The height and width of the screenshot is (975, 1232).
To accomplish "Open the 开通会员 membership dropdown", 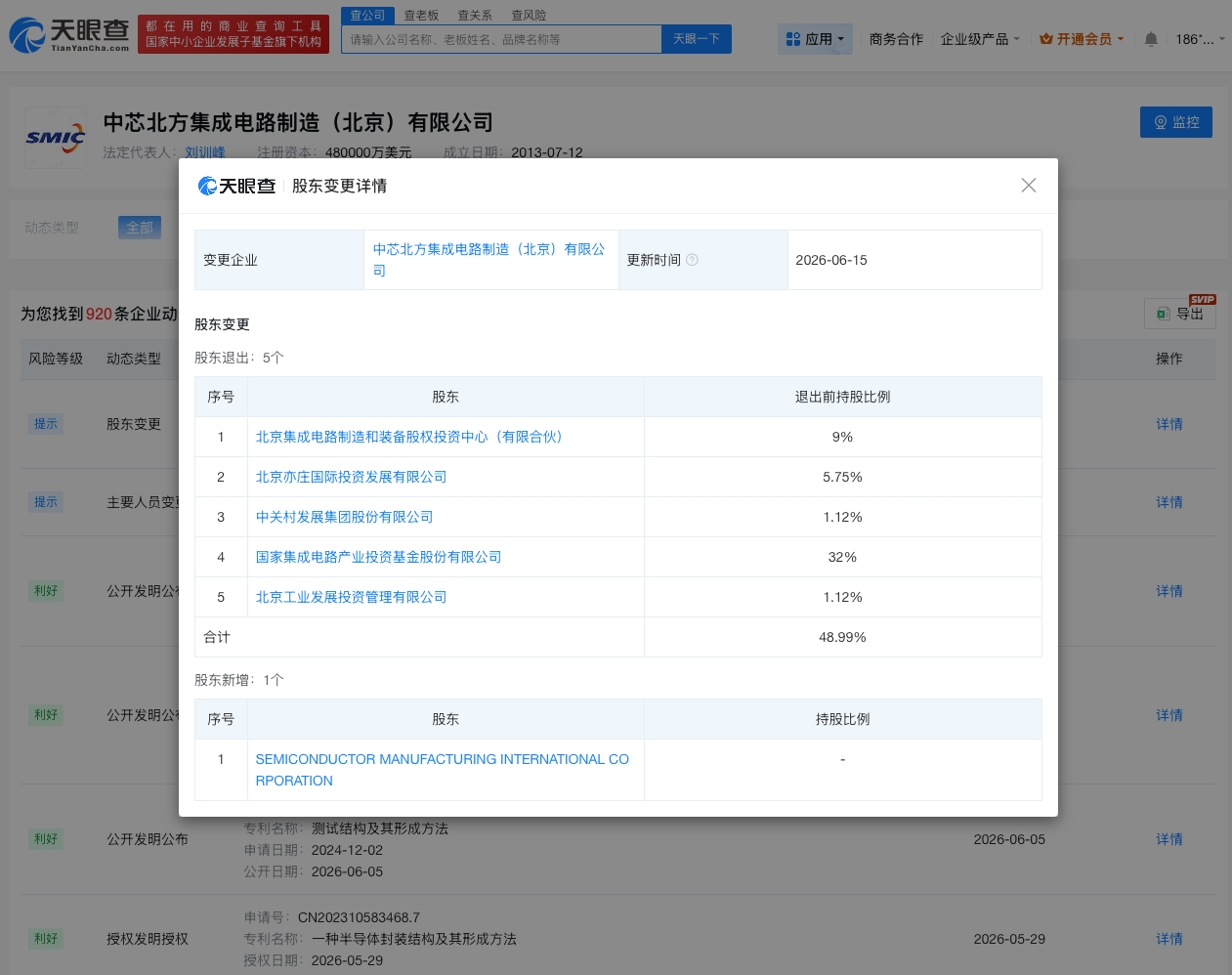I will 1082,39.
